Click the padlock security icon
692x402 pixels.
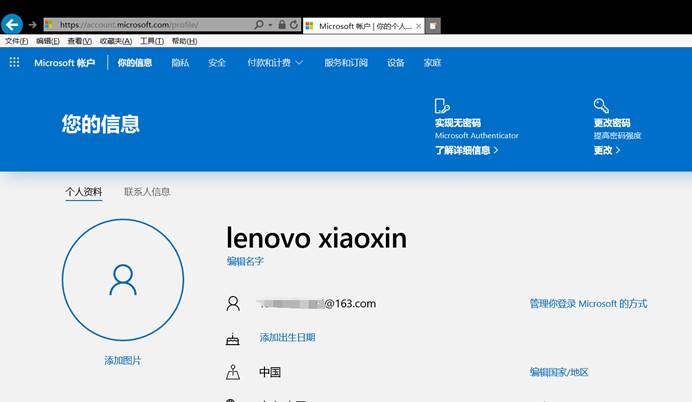pyautogui.click(x=282, y=25)
